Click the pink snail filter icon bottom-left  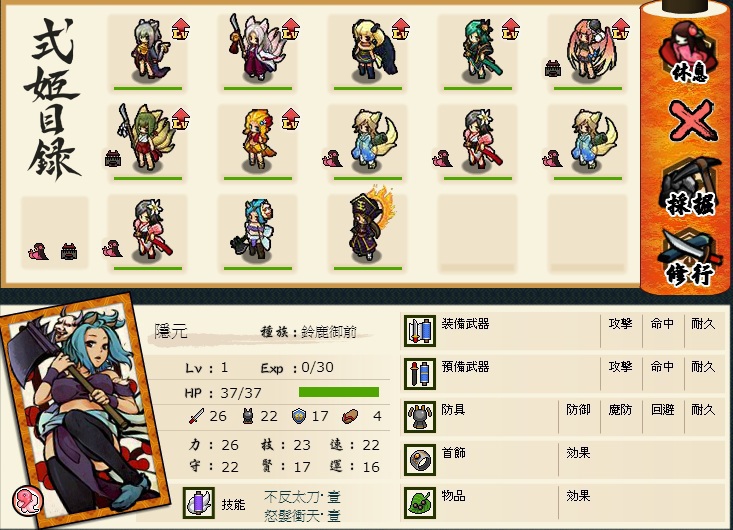pos(38,251)
